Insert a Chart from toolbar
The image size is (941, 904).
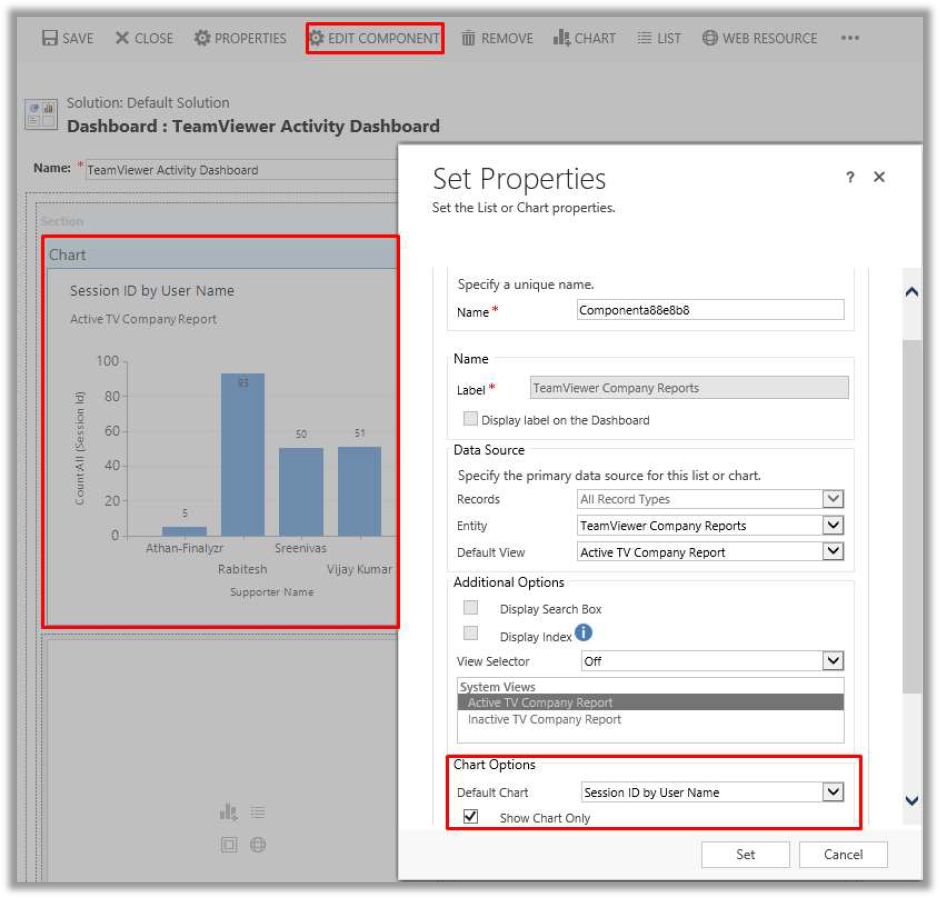[584, 38]
